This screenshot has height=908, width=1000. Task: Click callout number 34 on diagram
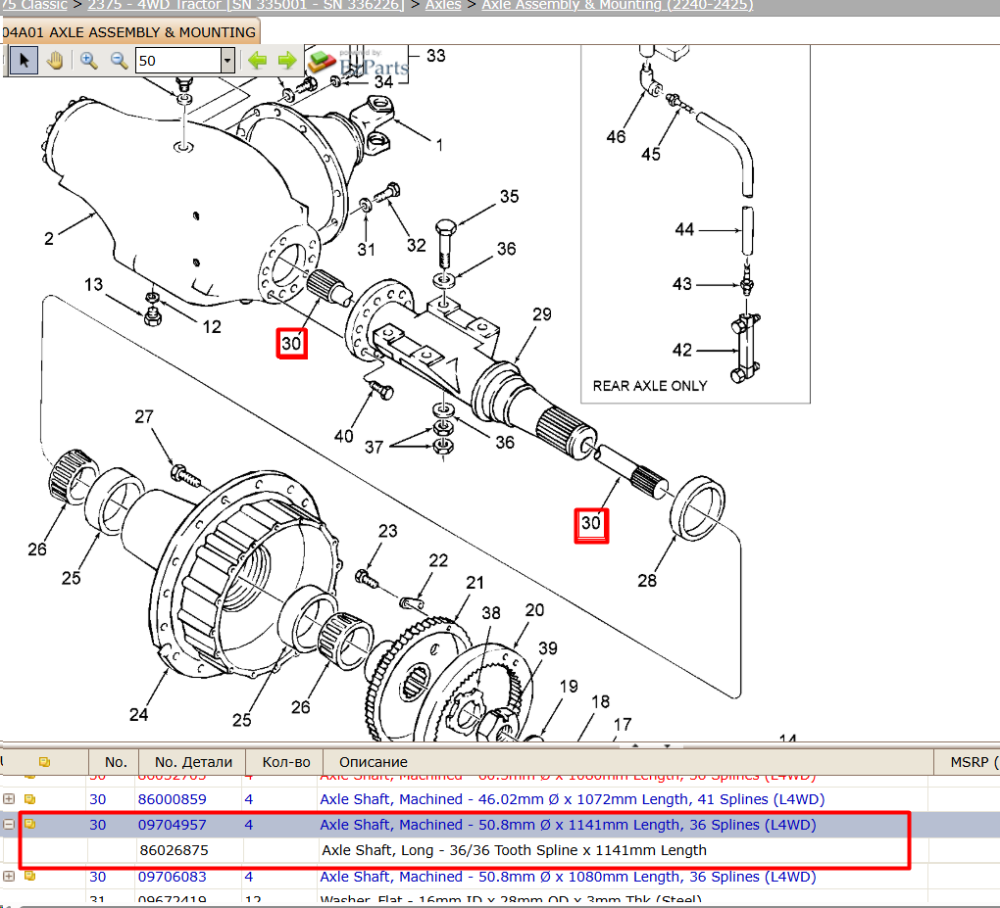[384, 82]
